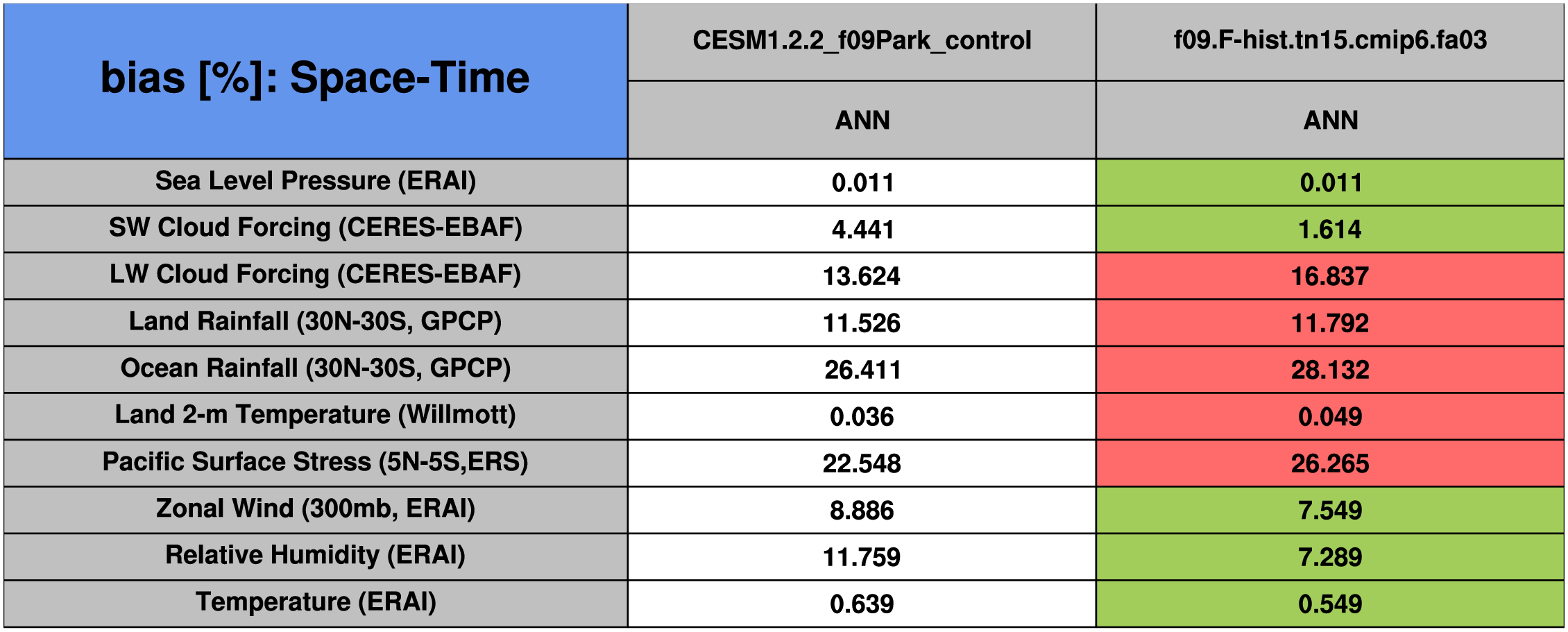
Task: Select the Pacific Surface Stress (5N-5S,ERS) label
Action: coord(316,463)
